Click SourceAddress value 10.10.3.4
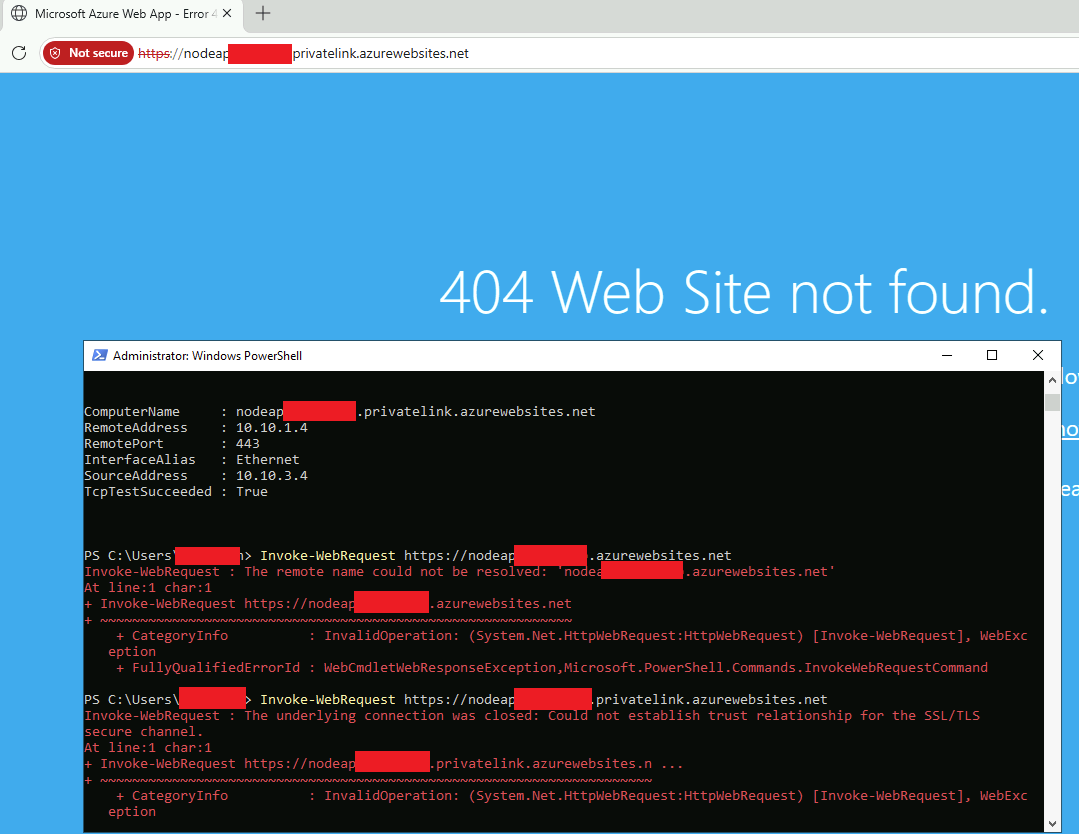 [x=272, y=475]
